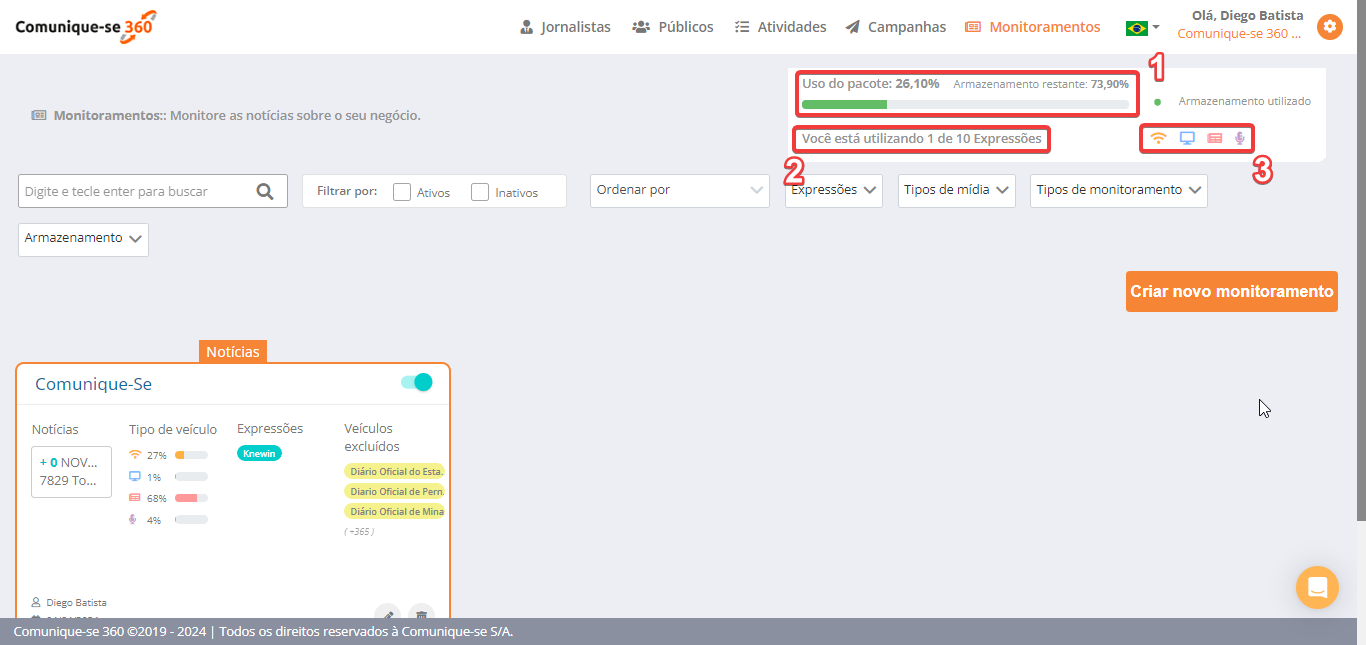
Task: Click the monitor icon beside 1% in the card
Action: (x=135, y=476)
